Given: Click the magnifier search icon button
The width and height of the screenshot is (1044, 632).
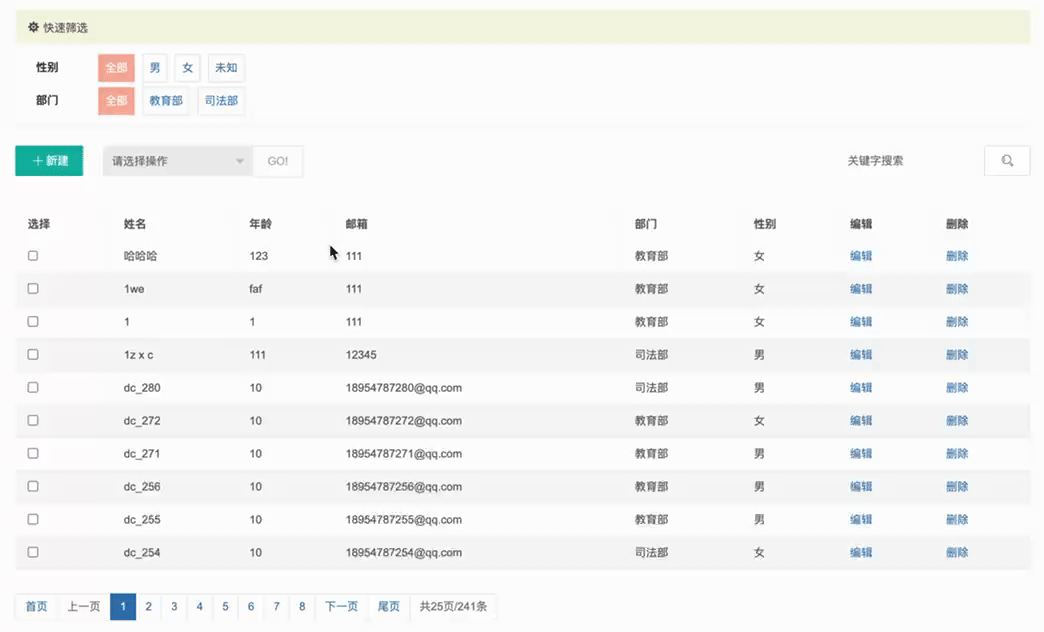Looking at the screenshot, I should tap(1007, 161).
